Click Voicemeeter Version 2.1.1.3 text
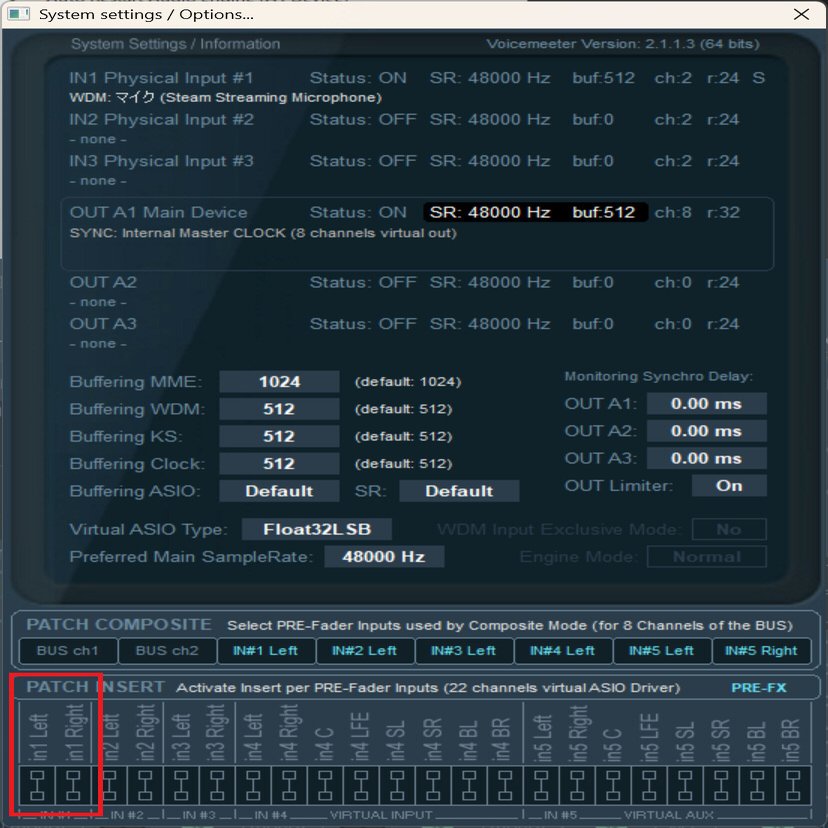This screenshot has width=828, height=828. coord(623,44)
